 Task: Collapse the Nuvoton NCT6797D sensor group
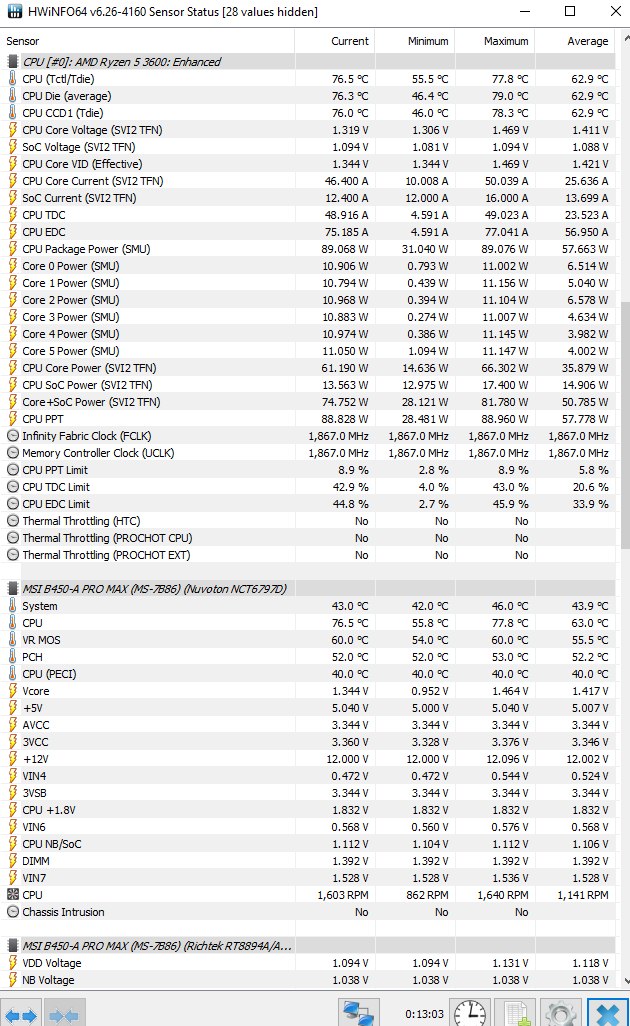point(12,588)
